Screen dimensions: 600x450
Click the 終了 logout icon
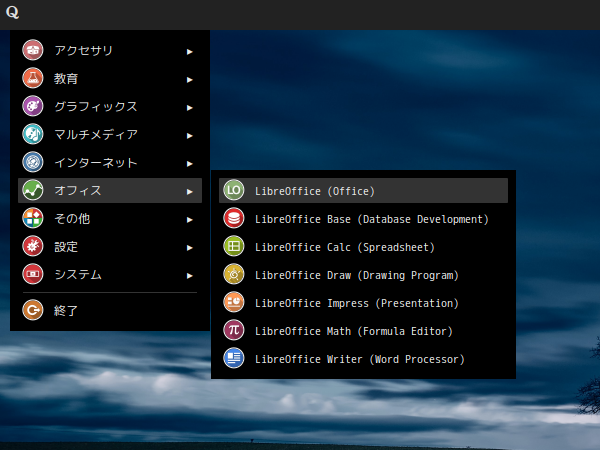[33, 310]
